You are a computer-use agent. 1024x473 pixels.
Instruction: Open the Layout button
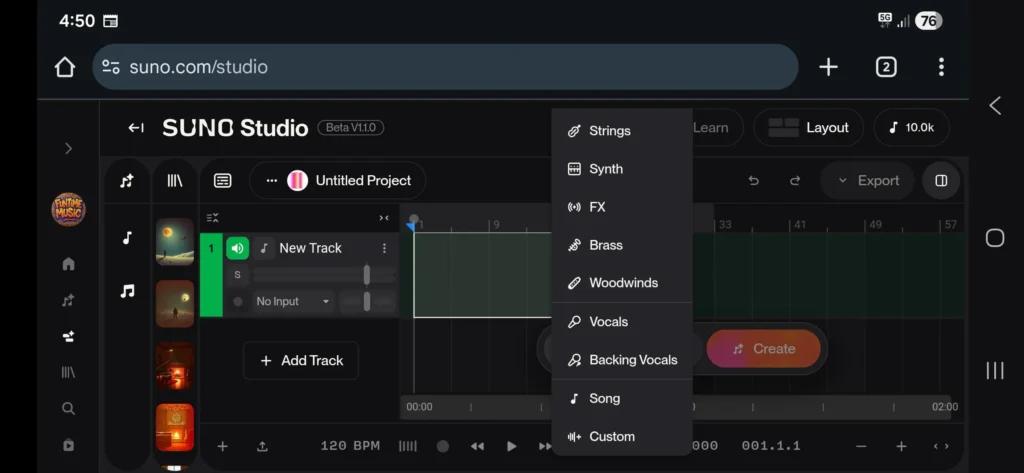(808, 128)
